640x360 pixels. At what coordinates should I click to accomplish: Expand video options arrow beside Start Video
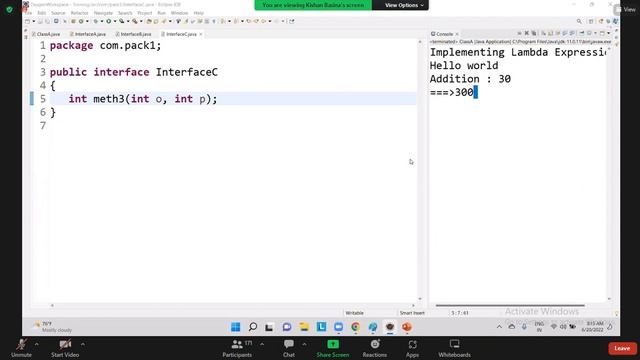click(83, 344)
